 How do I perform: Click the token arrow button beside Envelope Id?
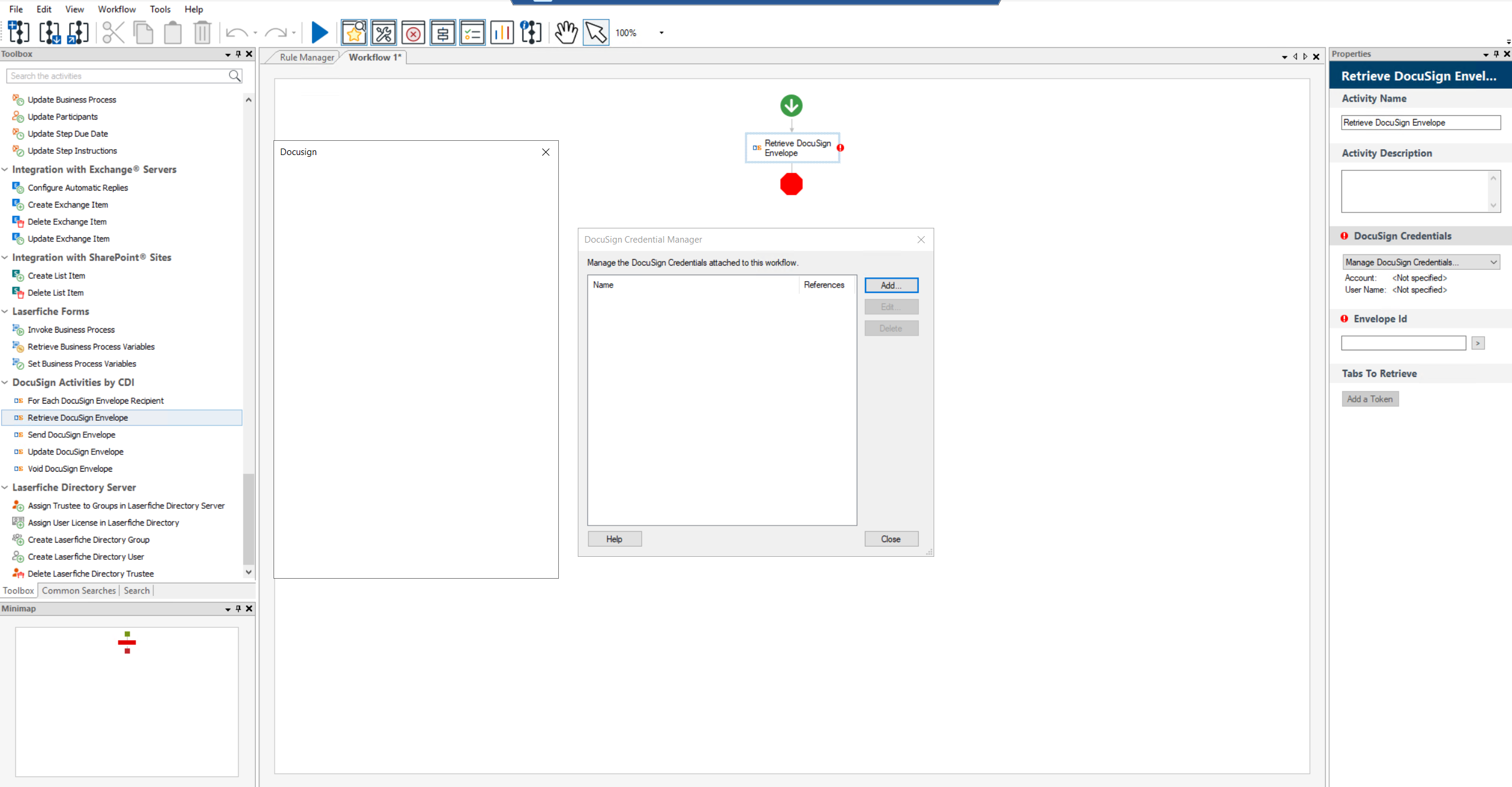[x=1478, y=343]
